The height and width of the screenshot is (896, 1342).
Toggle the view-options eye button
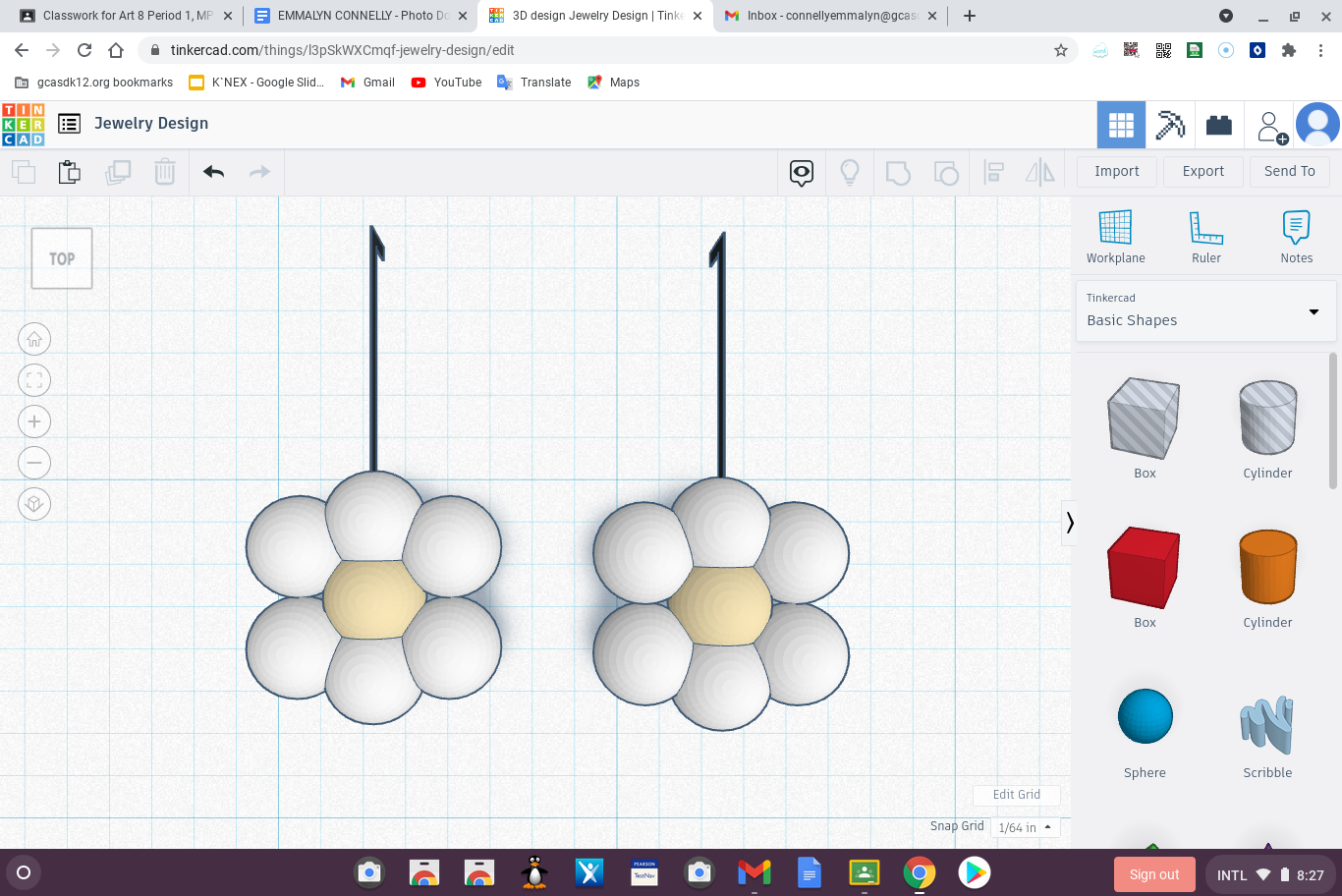(x=802, y=173)
